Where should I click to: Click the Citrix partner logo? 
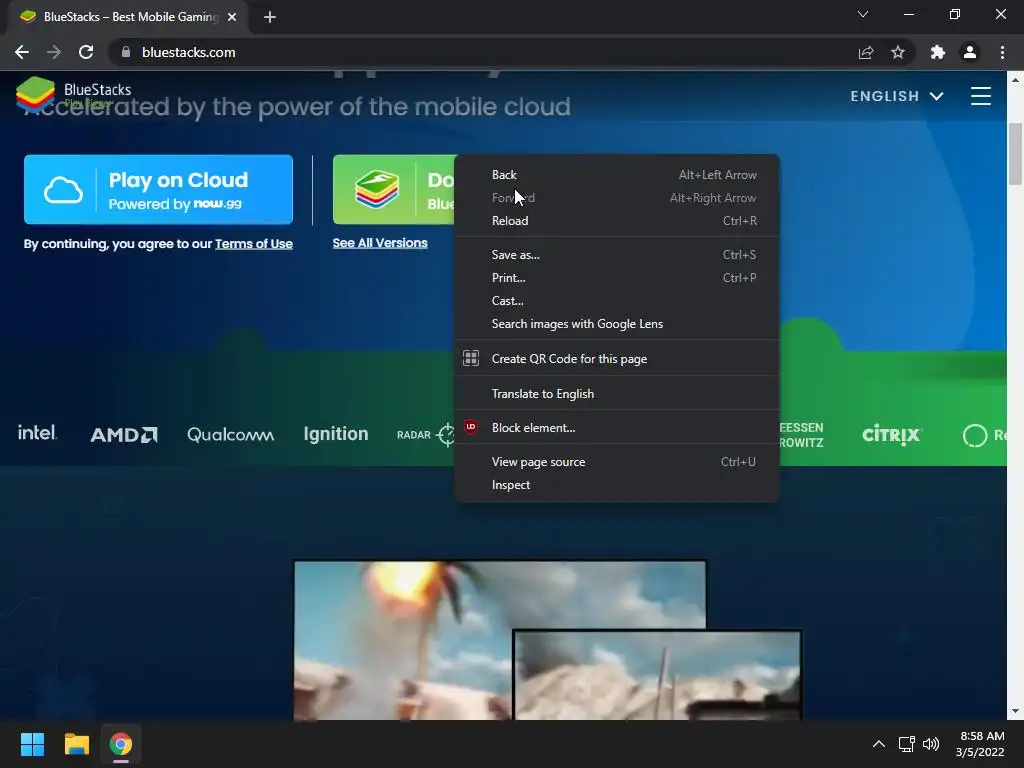tap(891, 434)
